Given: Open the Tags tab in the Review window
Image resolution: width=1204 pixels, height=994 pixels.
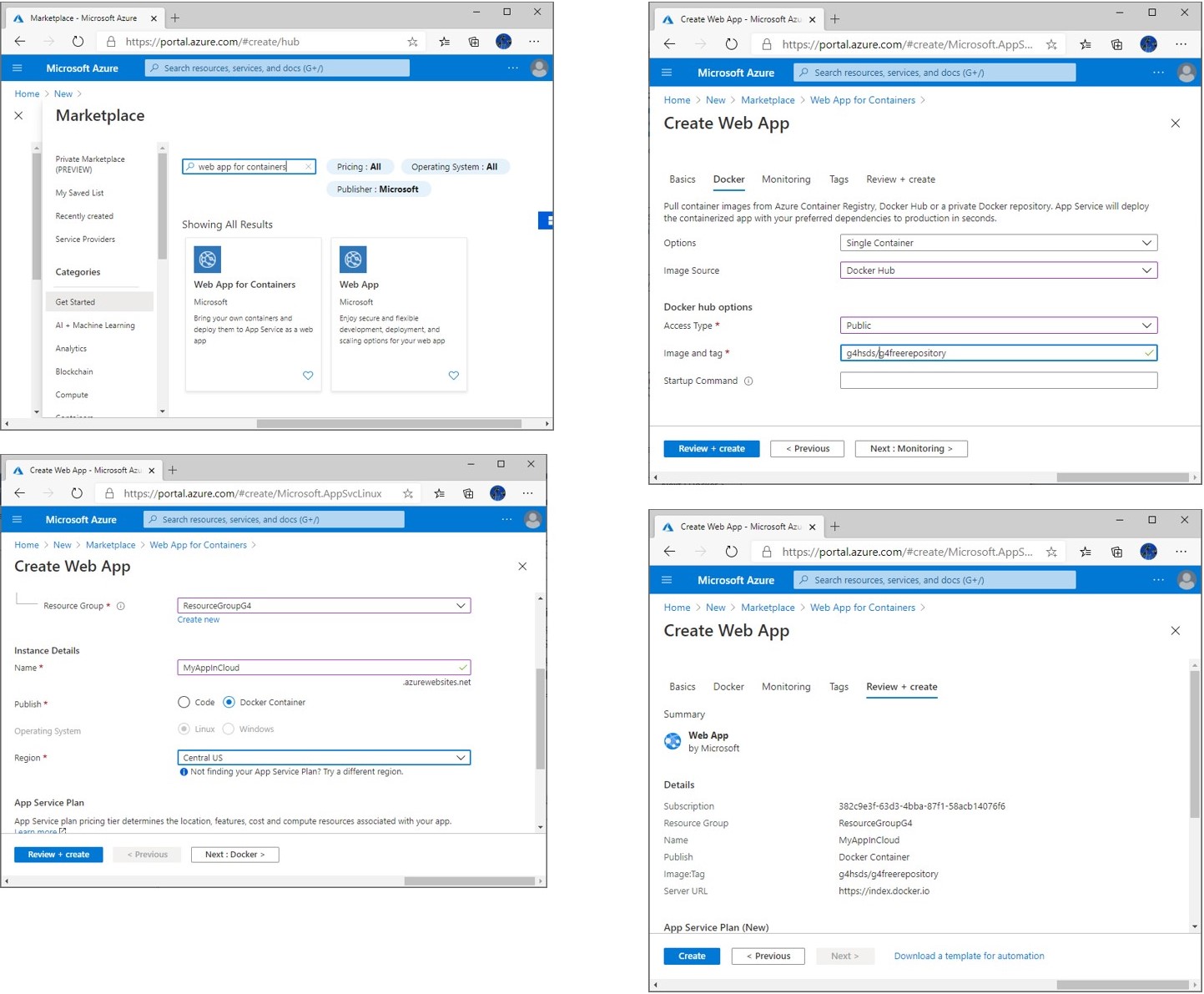Looking at the screenshot, I should click(x=839, y=687).
